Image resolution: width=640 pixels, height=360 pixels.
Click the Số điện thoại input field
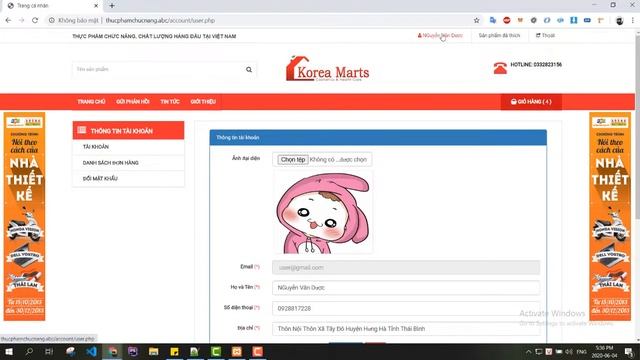pos(406,308)
